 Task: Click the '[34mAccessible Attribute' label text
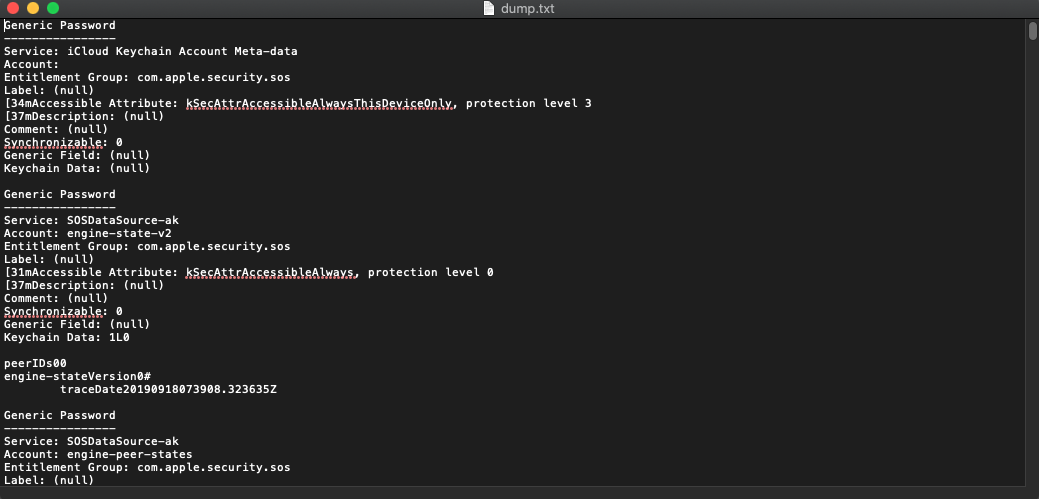point(90,103)
